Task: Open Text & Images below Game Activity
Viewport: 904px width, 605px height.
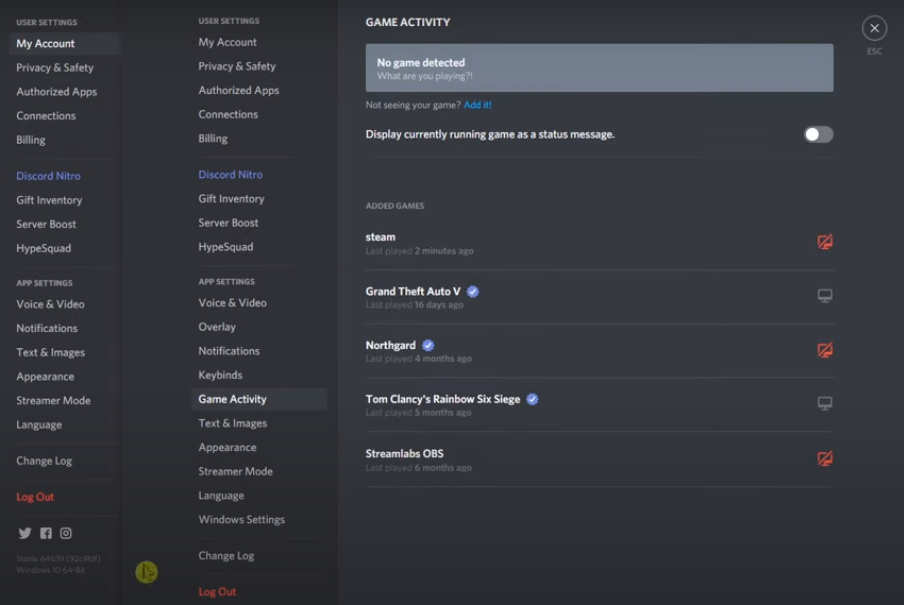Action: click(x=233, y=423)
